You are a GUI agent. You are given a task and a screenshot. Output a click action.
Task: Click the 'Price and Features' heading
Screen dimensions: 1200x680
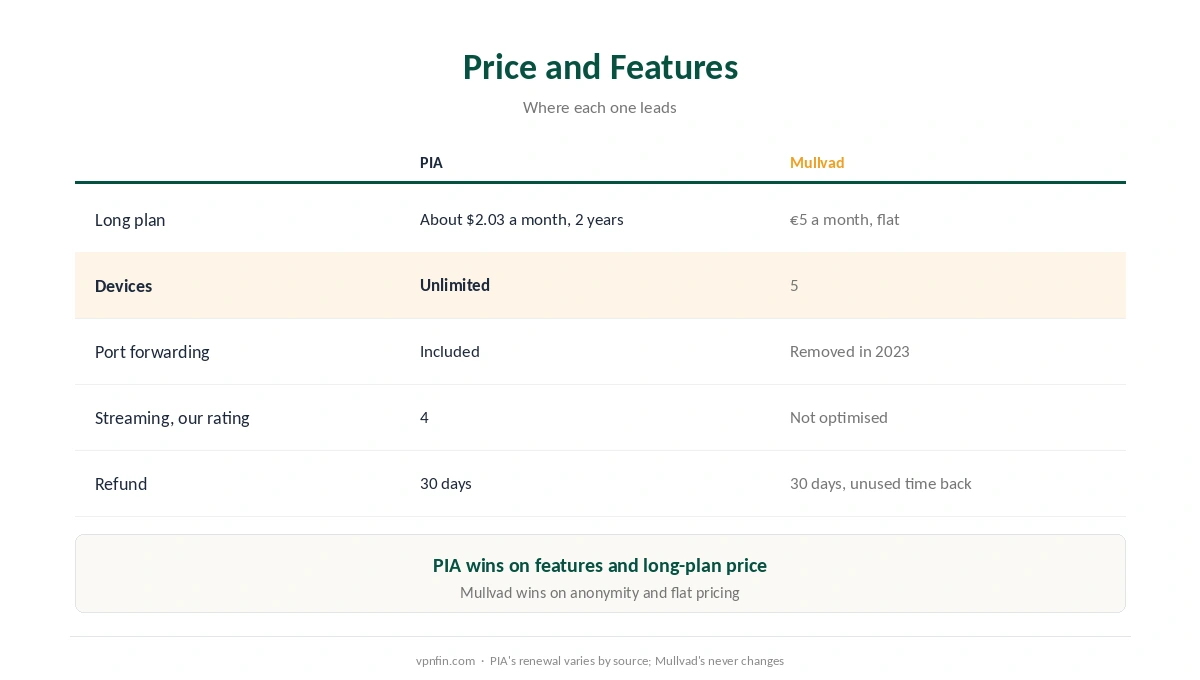tap(600, 67)
